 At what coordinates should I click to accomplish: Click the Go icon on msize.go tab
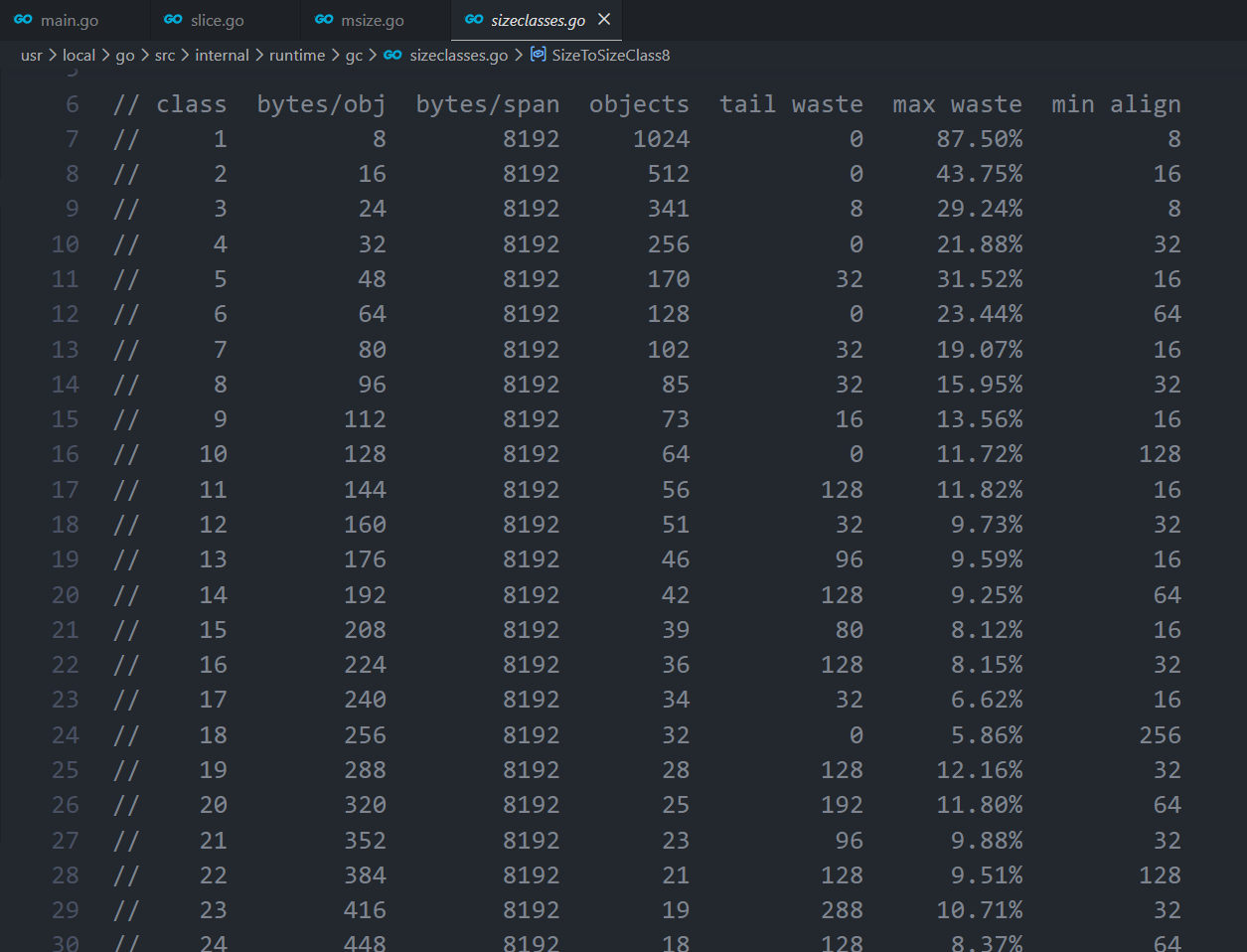(x=324, y=20)
